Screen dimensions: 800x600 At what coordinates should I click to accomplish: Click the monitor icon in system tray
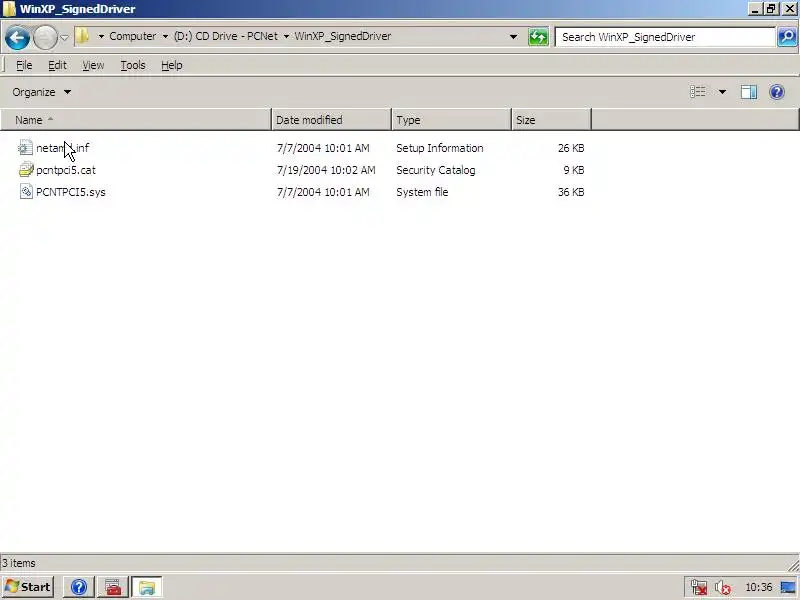pos(788,588)
